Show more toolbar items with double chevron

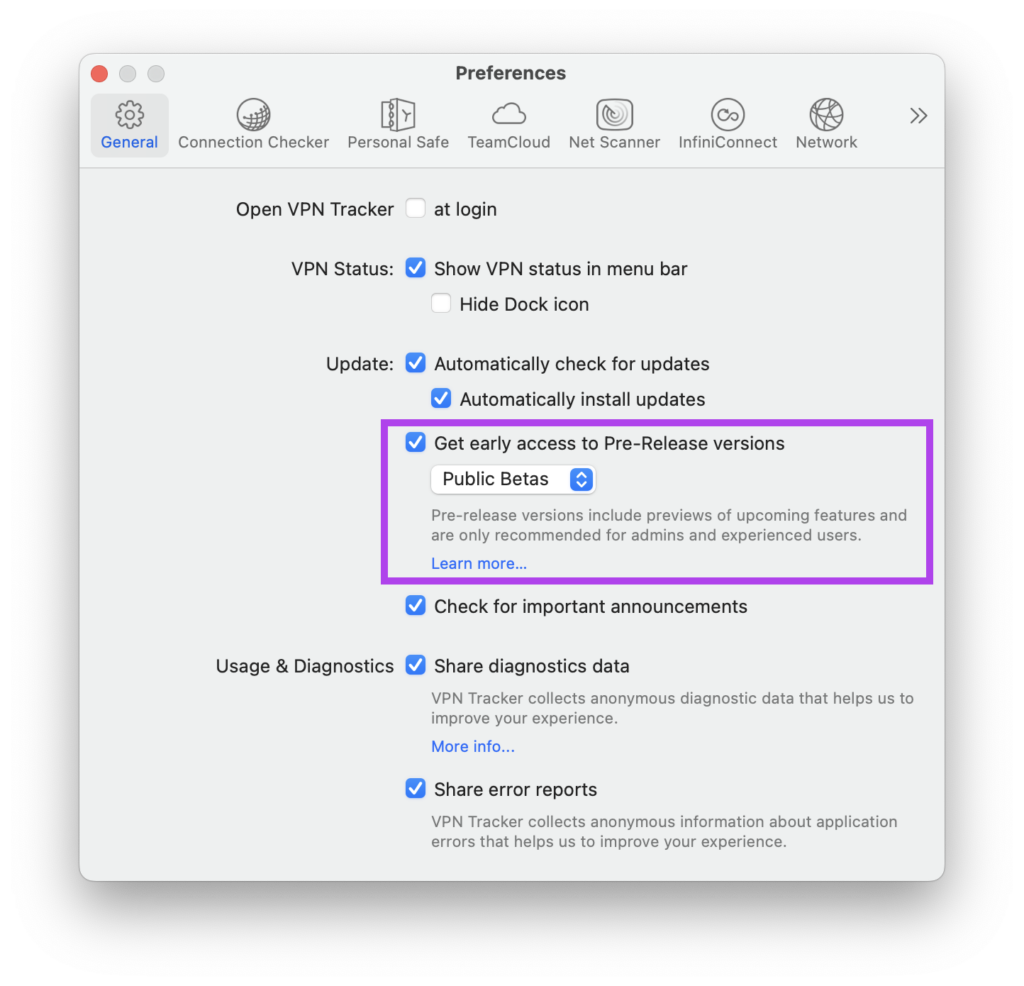click(918, 116)
